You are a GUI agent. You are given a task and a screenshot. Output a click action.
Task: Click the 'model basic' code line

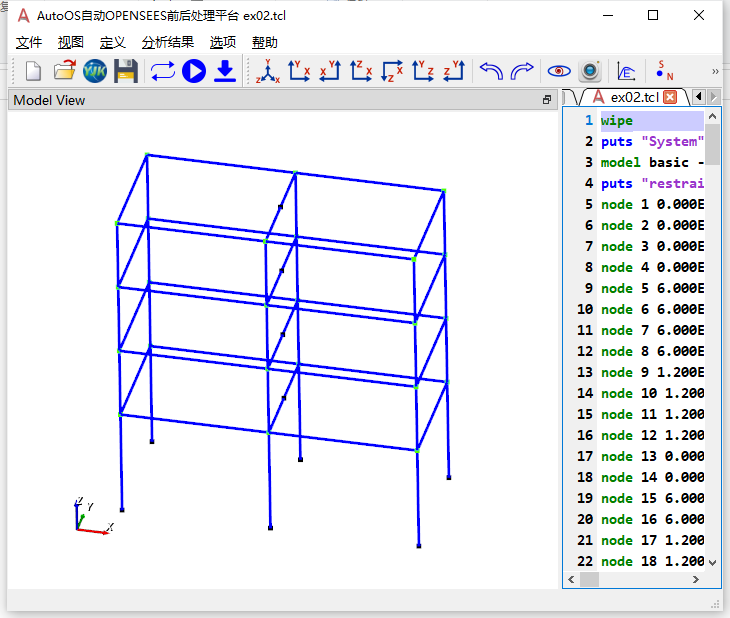pos(652,163)
